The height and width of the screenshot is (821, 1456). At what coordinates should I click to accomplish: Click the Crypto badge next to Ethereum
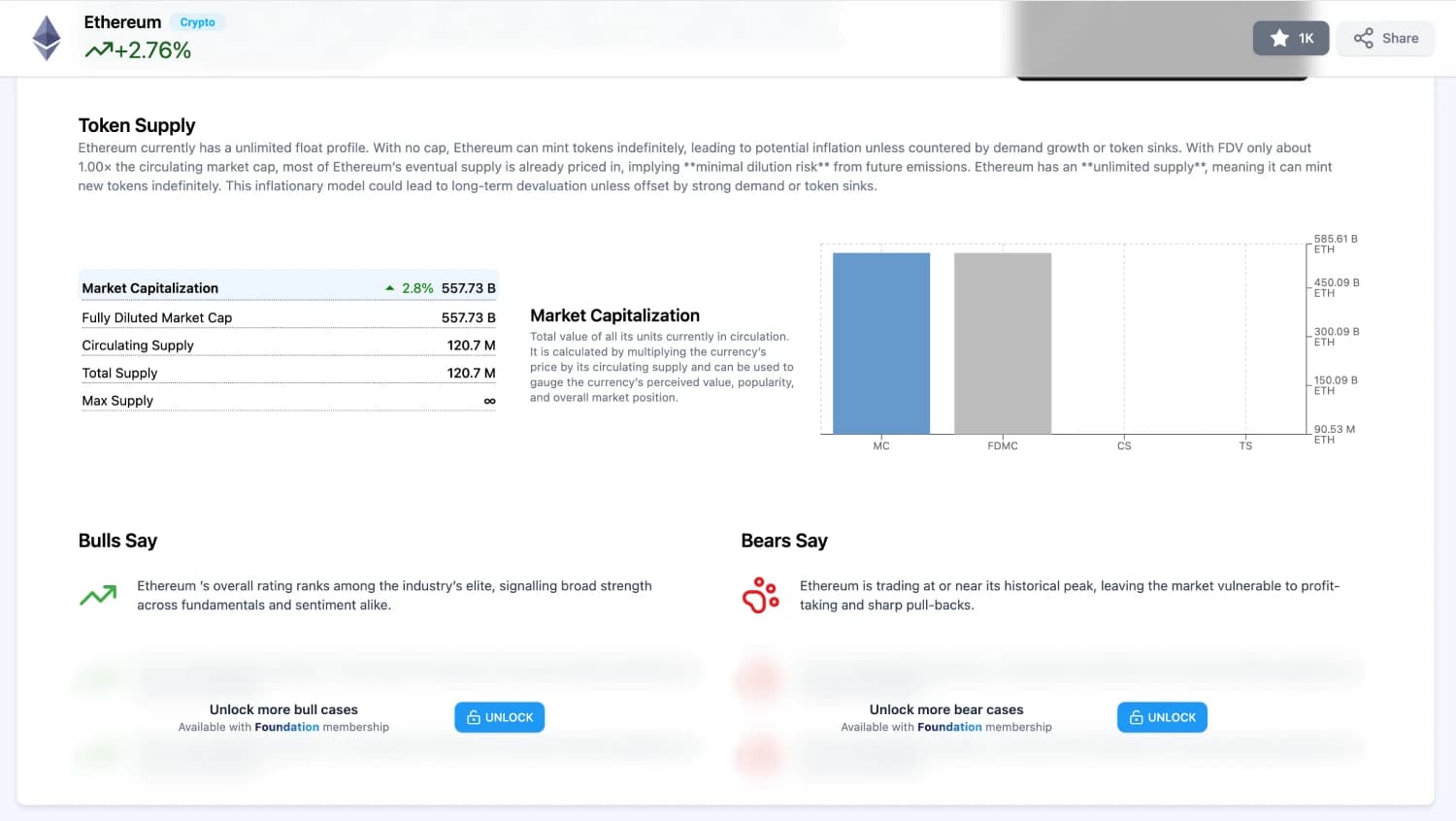click(197, 21)
